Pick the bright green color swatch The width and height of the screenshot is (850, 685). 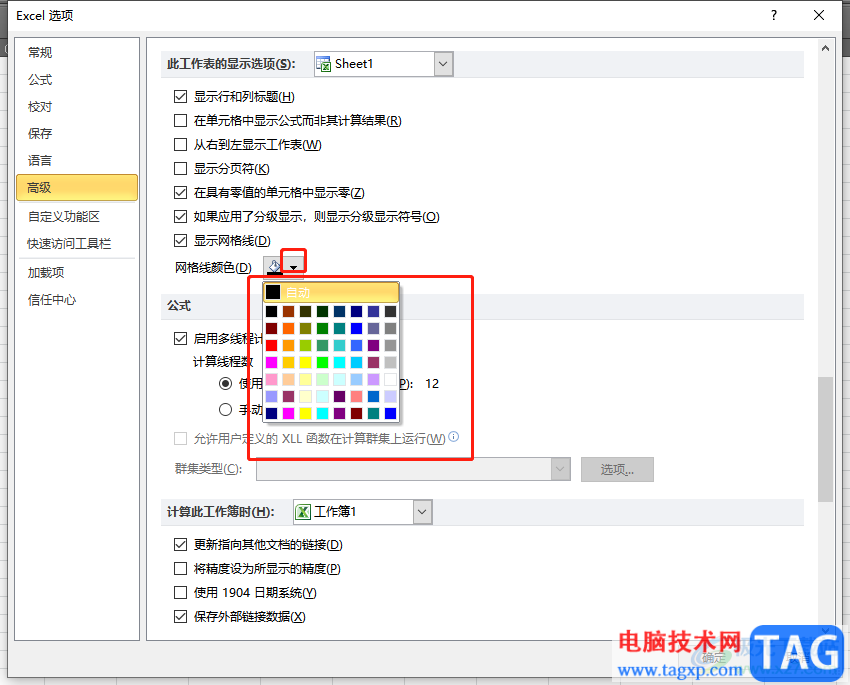click(323, 362)
